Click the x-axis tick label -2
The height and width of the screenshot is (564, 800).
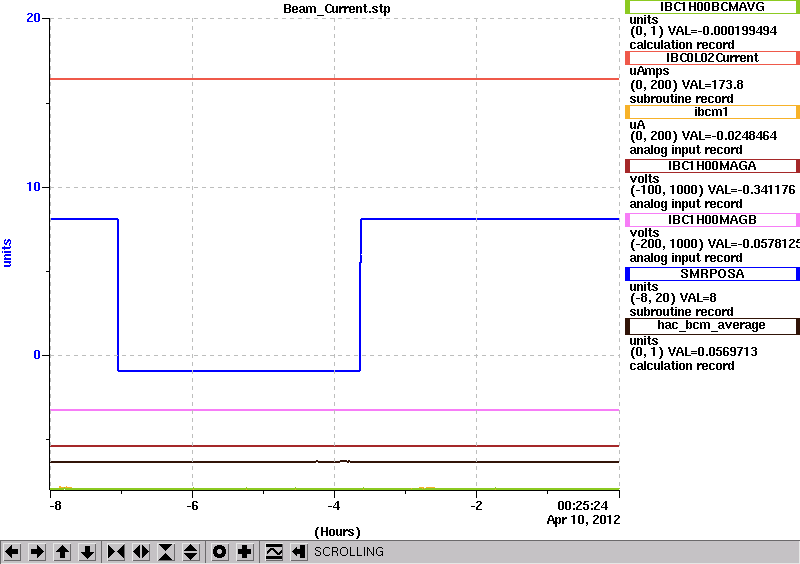(476, 506)
